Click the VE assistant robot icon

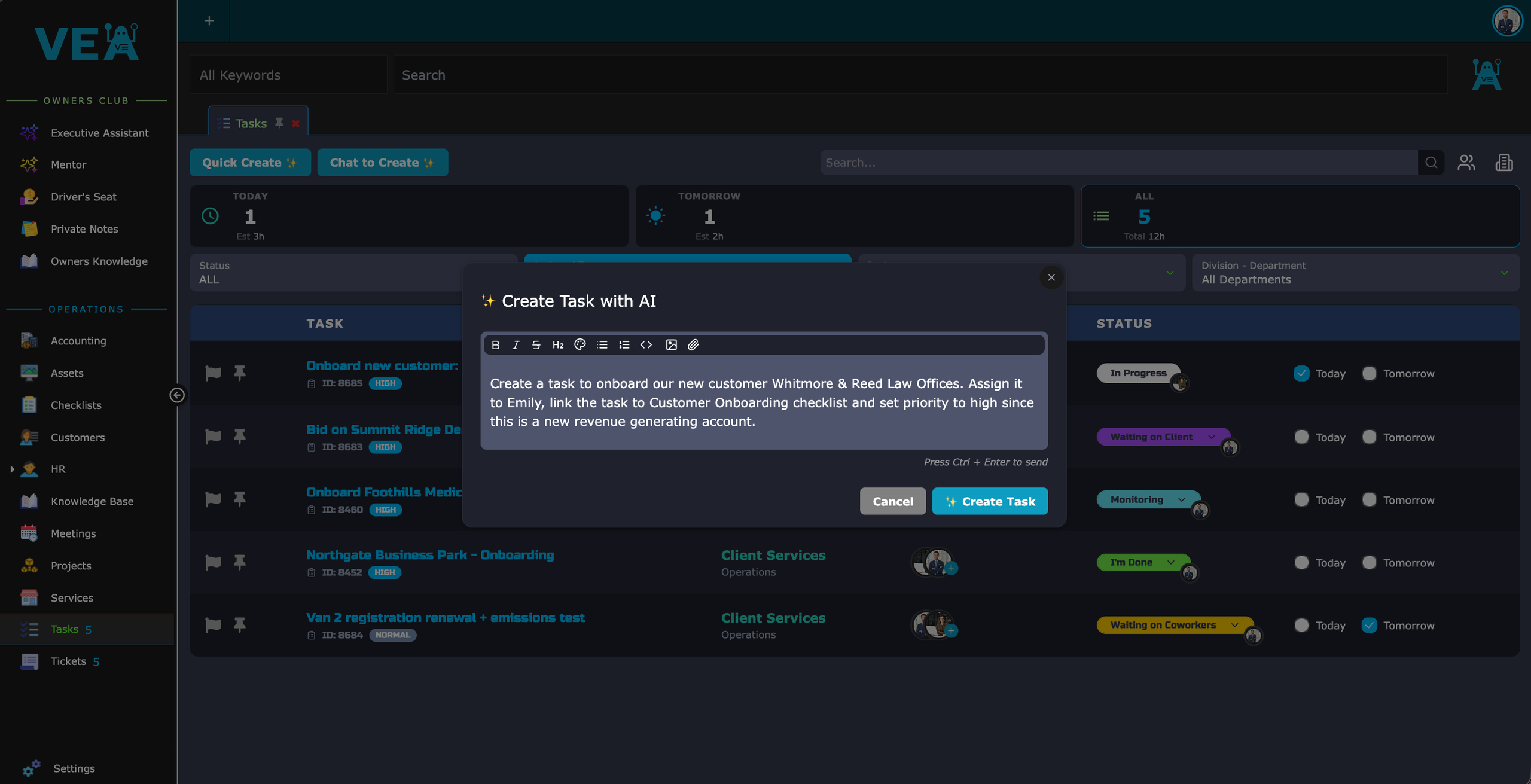tap(1486, 74)
